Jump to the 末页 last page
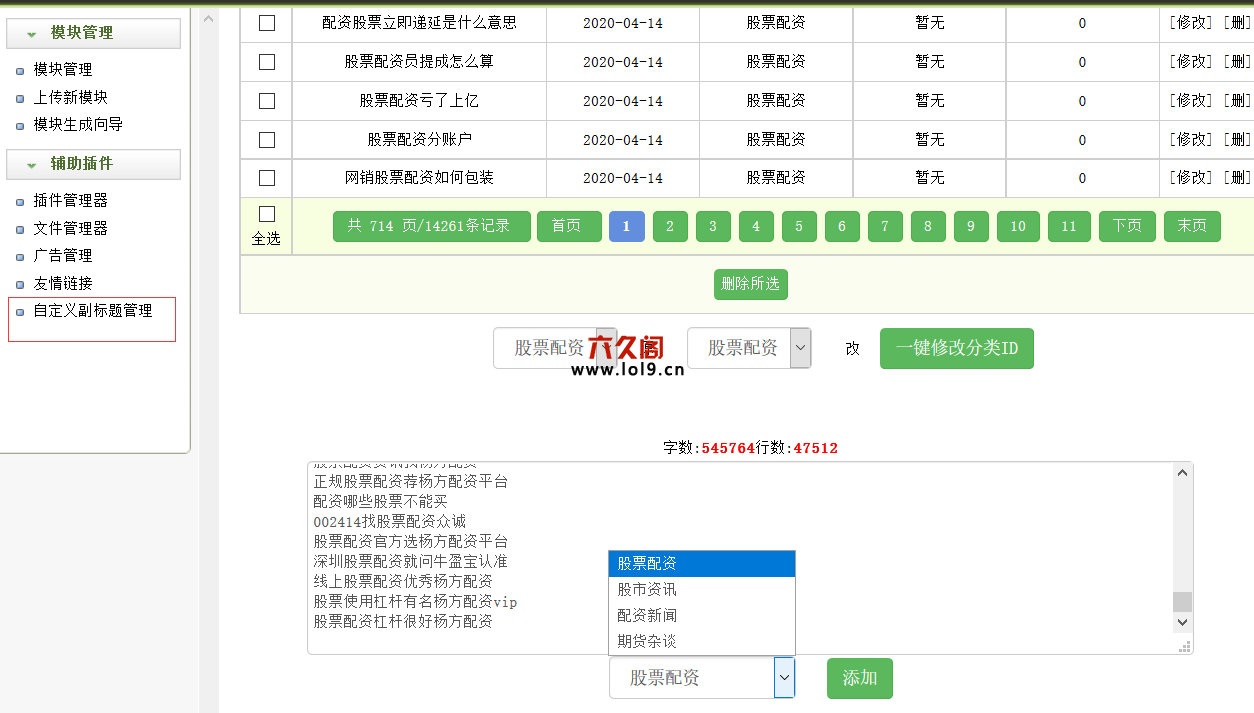The height and width of the screenshot is (713, 1254). (1191, 227)
